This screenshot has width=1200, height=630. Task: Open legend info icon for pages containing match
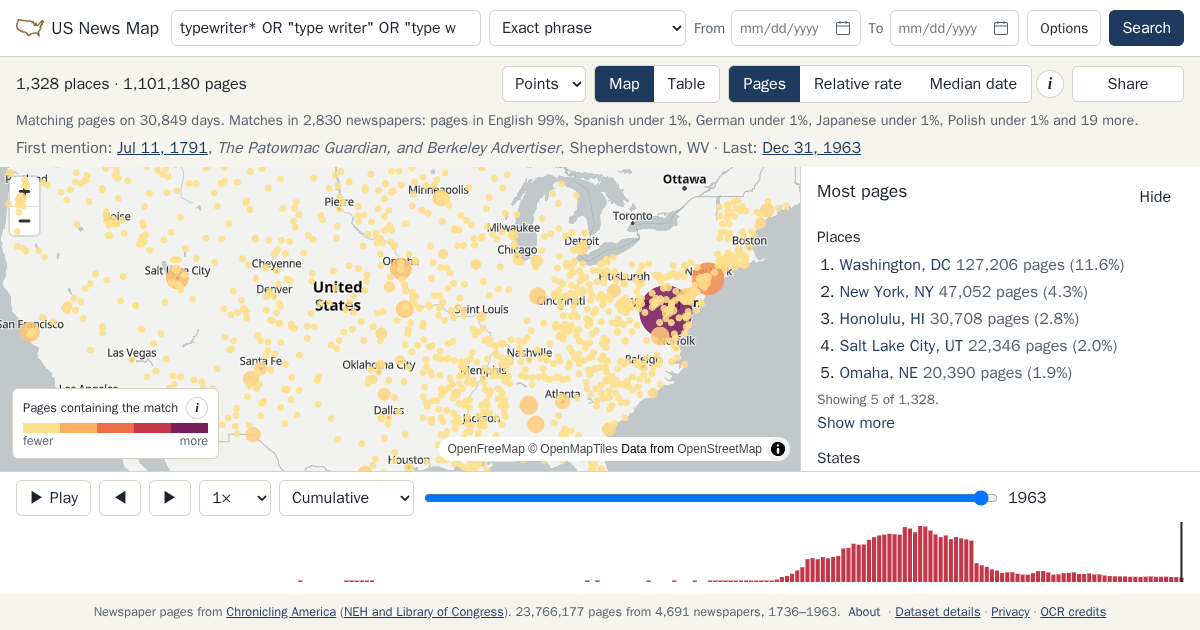tap(197, 408)
